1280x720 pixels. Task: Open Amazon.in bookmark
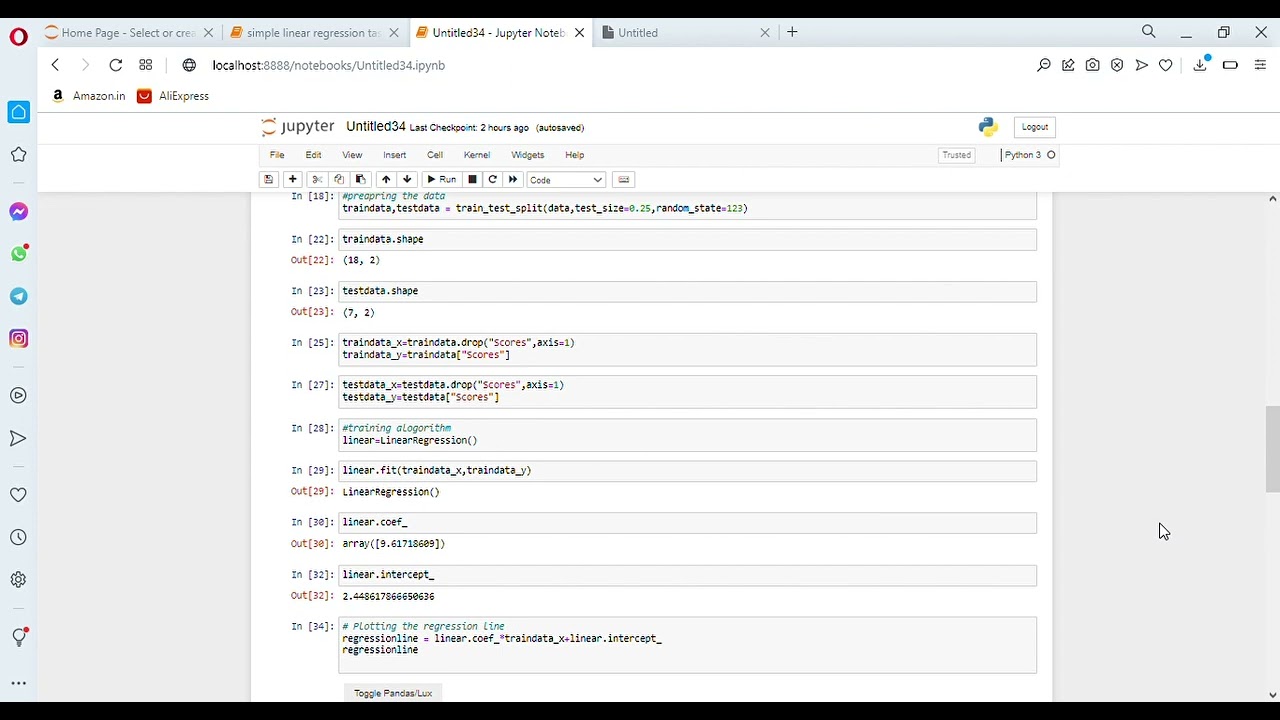[89, 96]
